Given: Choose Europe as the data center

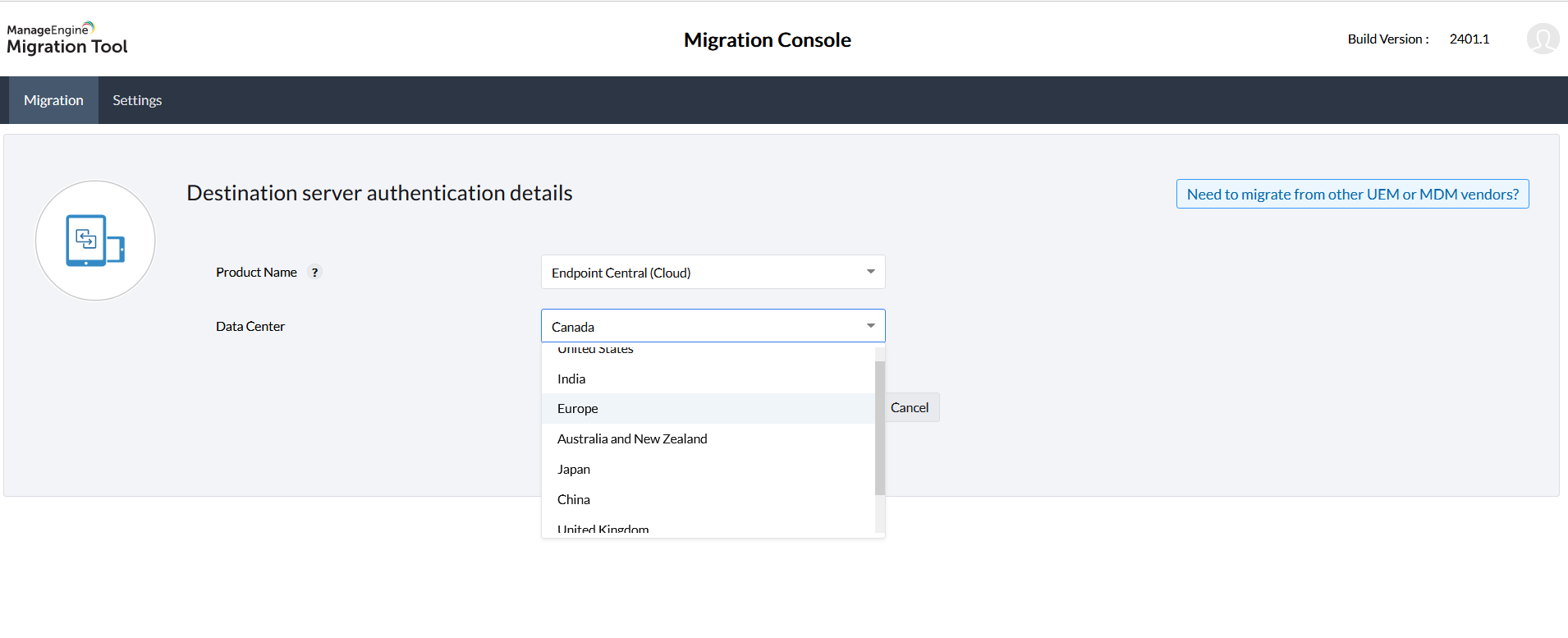Looking at the screenshot, I should [x=578, y=409].
